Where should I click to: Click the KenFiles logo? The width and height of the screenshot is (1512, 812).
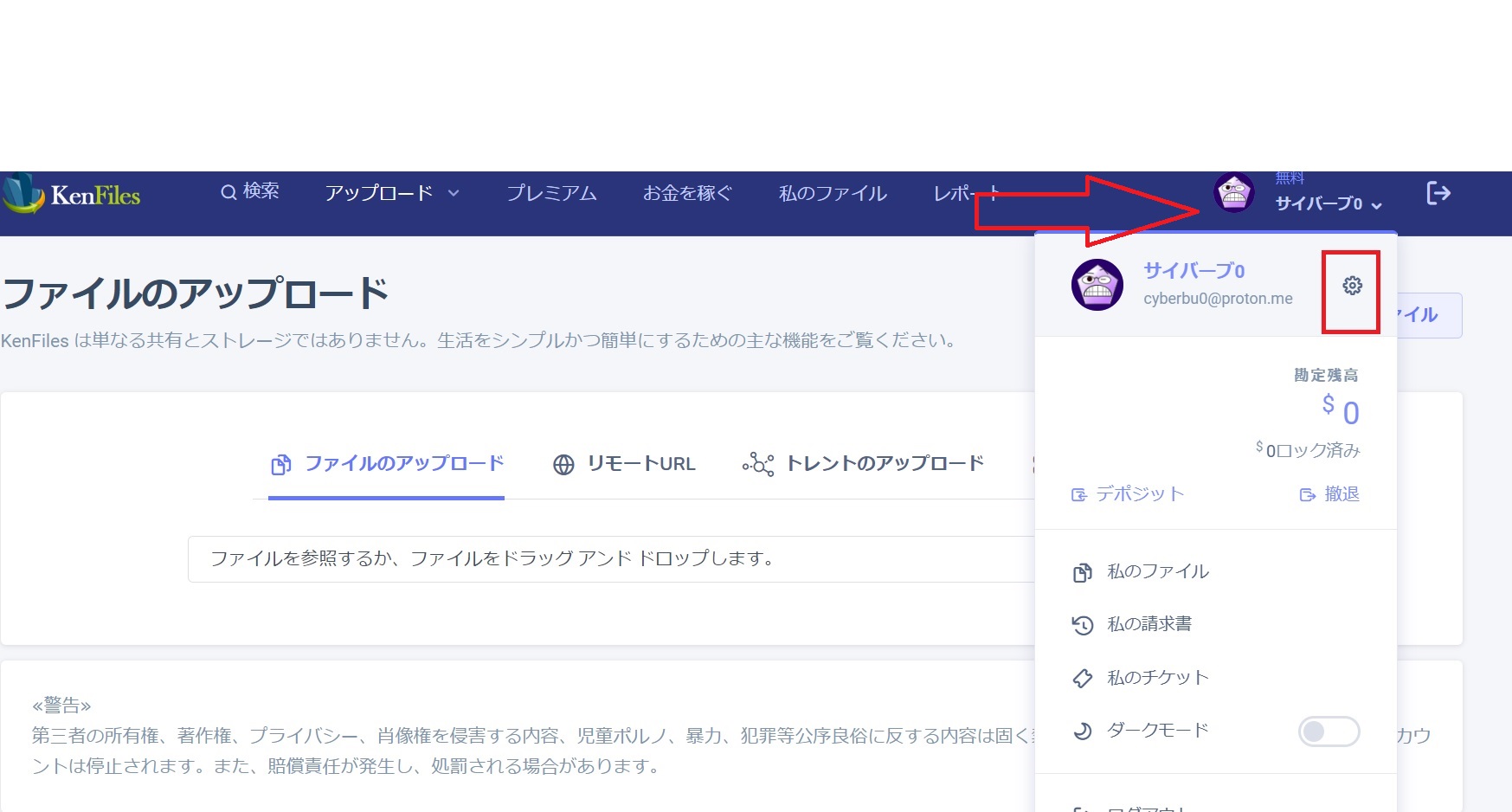click(74, 195)
